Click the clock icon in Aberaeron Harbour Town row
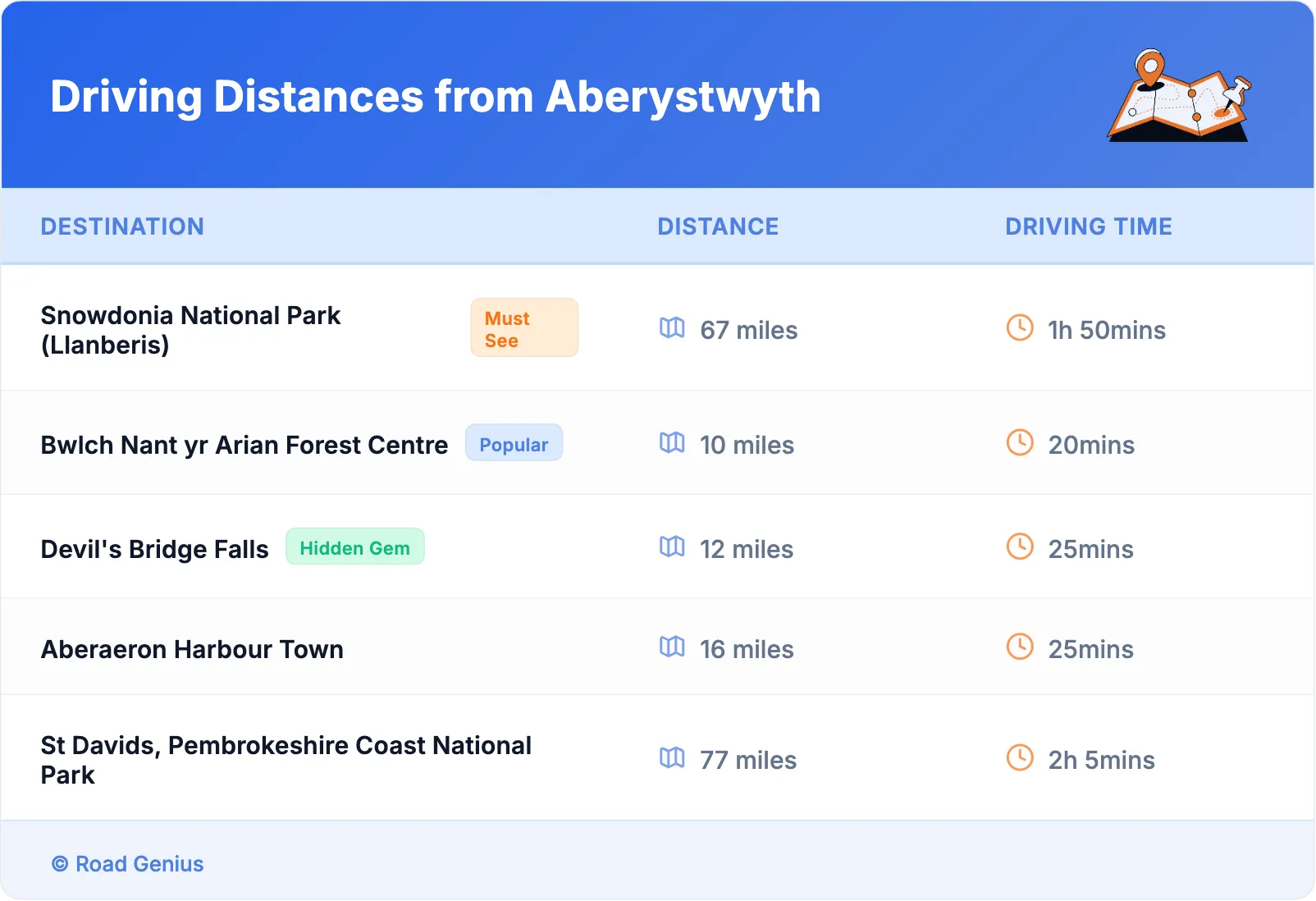Viewport: 1316px width, 901px height. pyautogui.click(x=1020, y=647)
